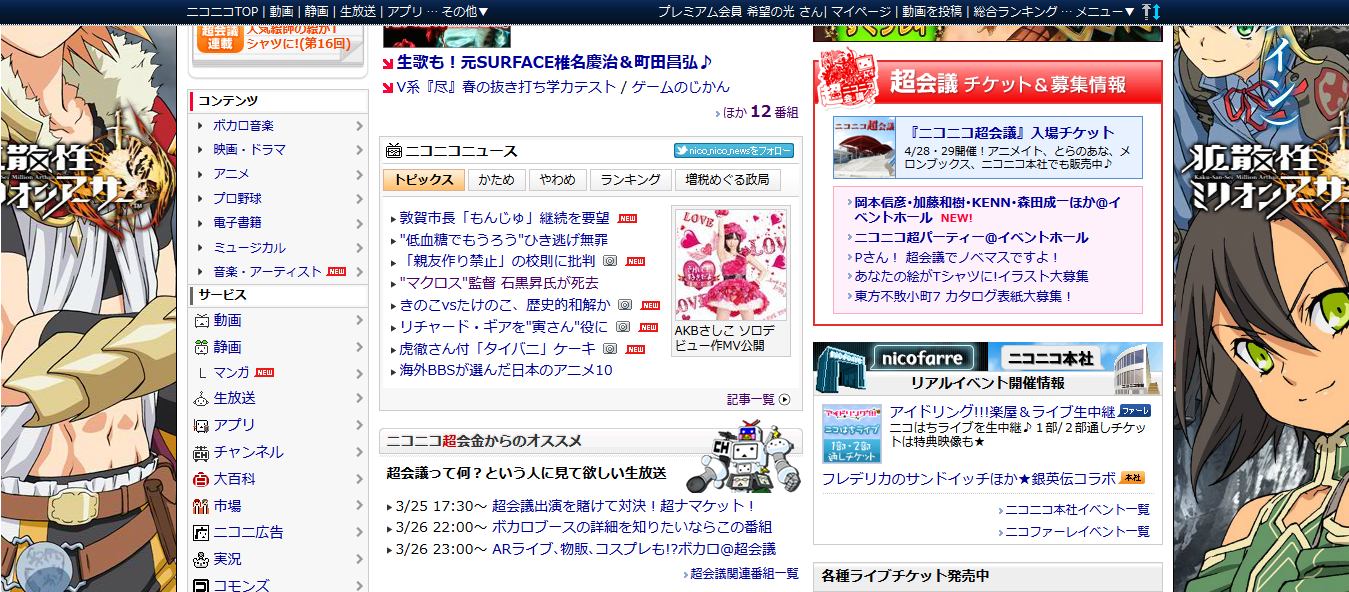1349x592 pixels.
Task: Switch to the トピックス news tab
Action: 424,180
